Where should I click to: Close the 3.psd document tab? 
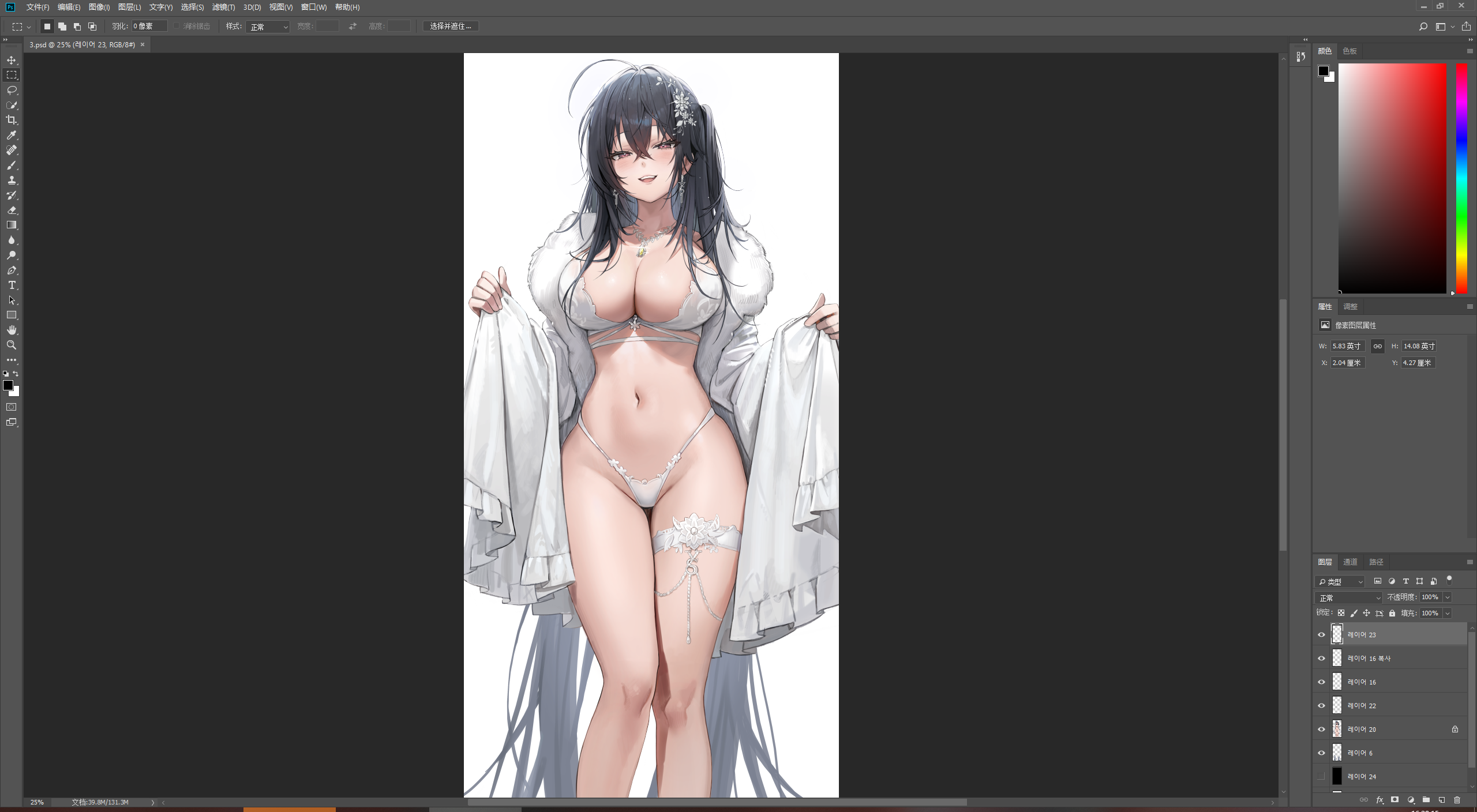point(143,44)
